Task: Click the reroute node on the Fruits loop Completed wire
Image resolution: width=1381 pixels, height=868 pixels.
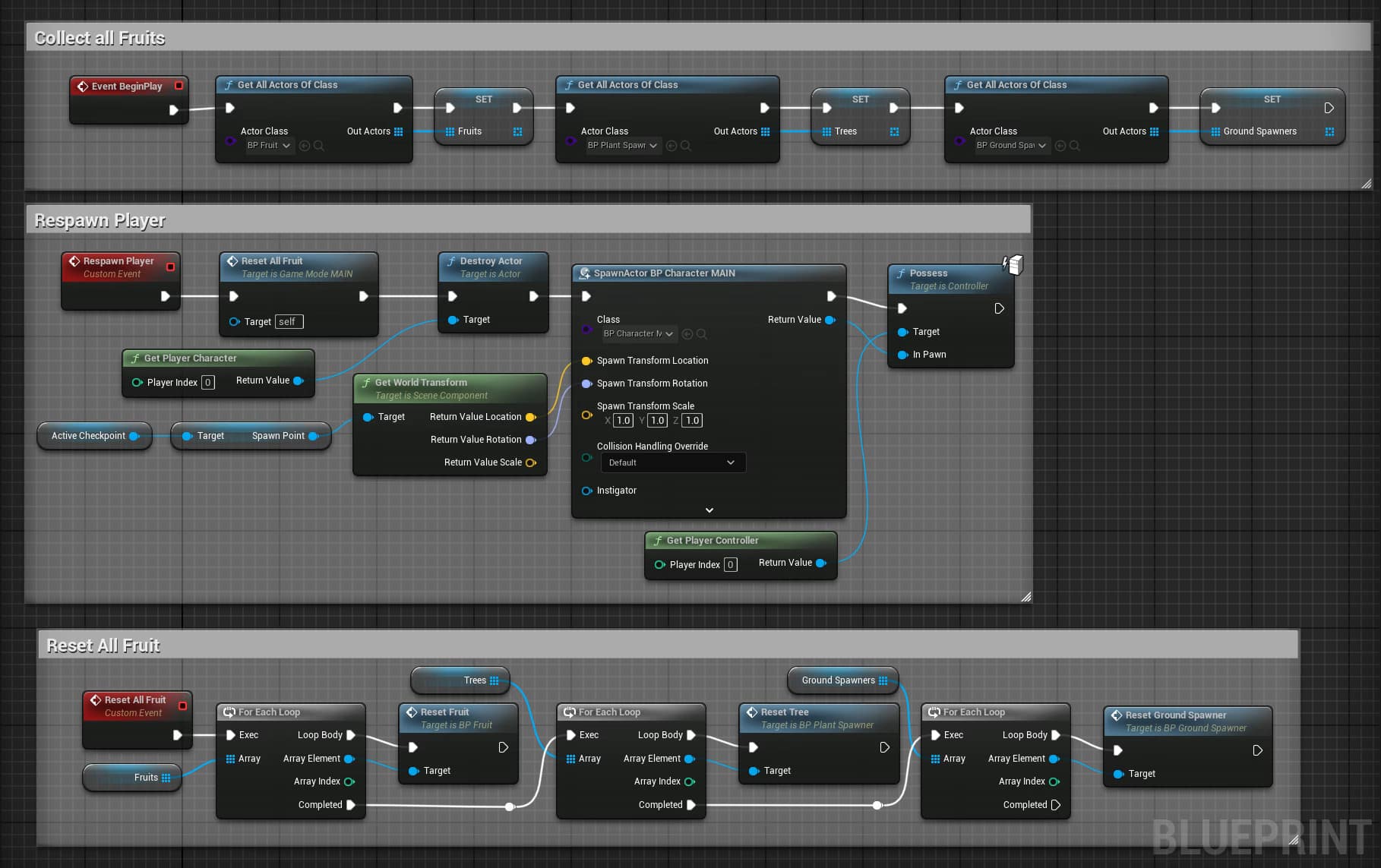Action: pyautogui.click(x=510, y=806)
